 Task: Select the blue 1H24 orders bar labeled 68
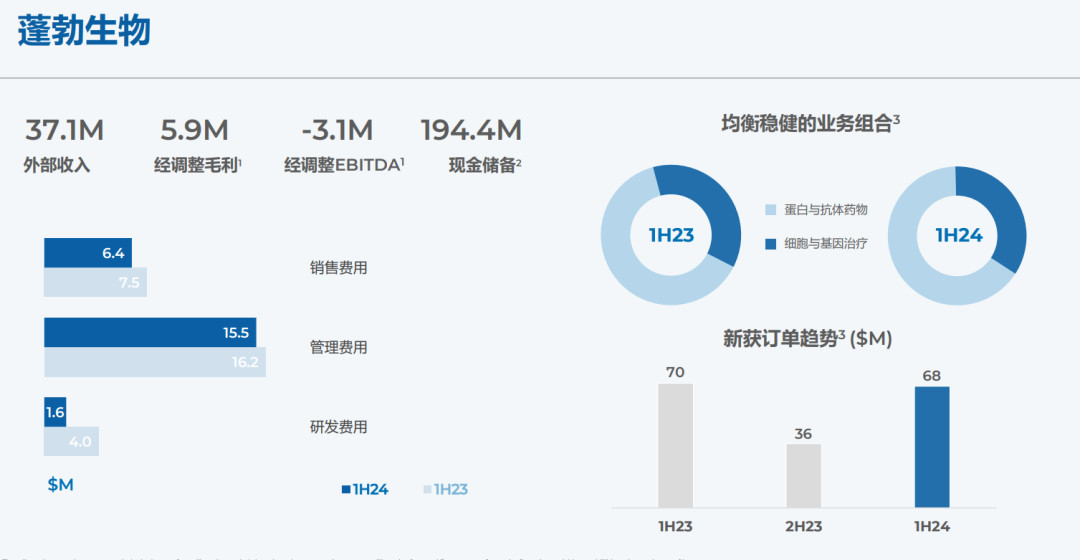[x=932, y=447]
